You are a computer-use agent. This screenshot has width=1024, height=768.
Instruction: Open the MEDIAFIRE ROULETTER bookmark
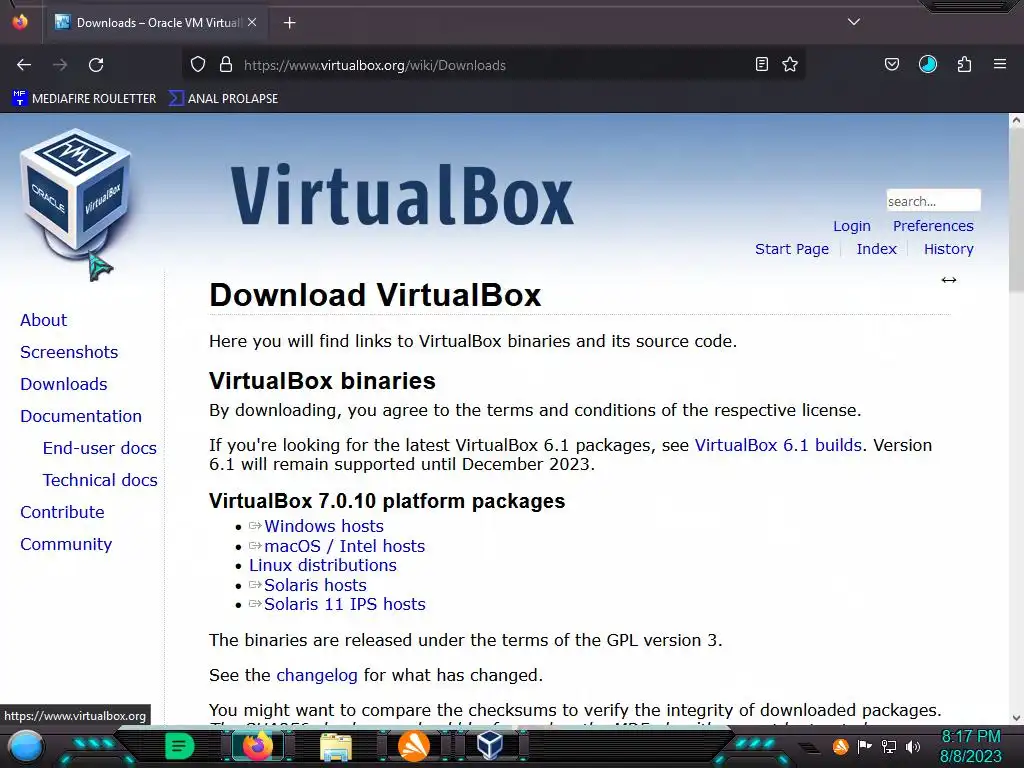[84, 99]
